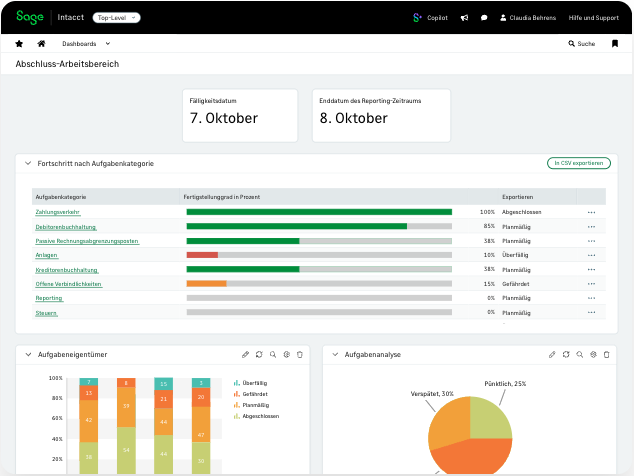The height and width of the screenshot is (476, 634).
Task: Open Sage Copilot
Action: [430, 18]
